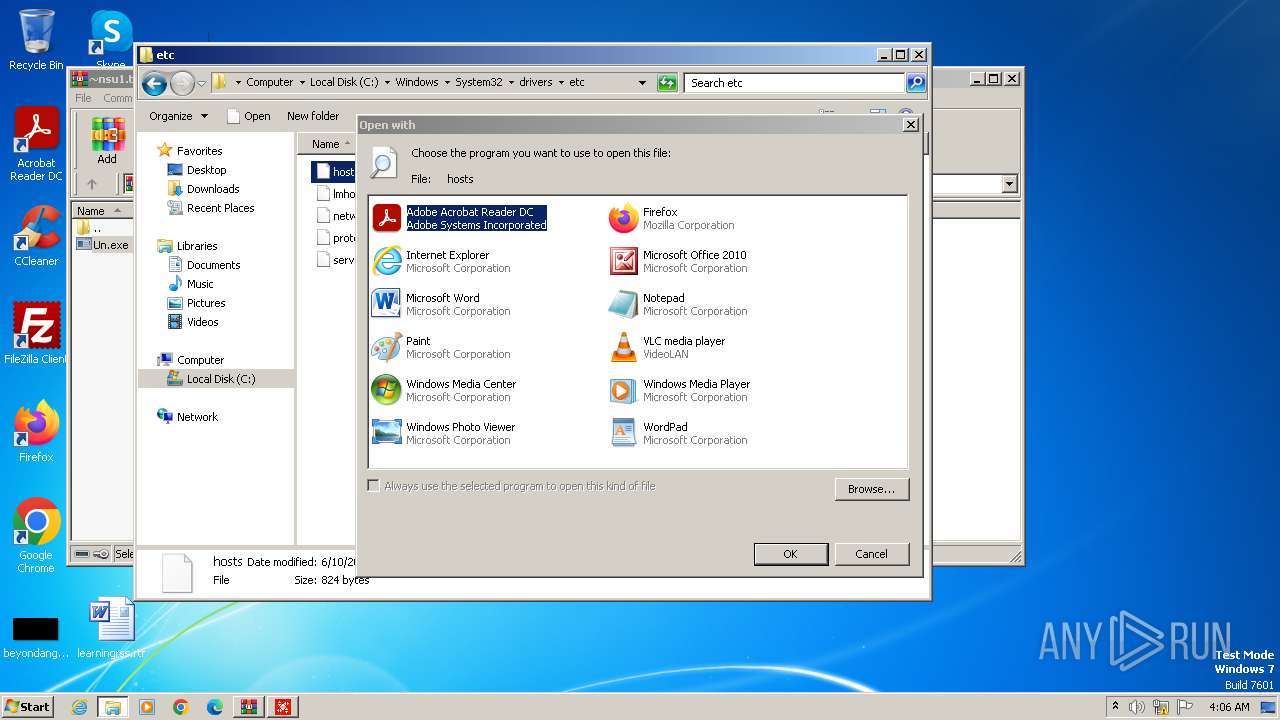The image size is (1280, 720).
Task: Select Windows Media Center
Action: 444,390
